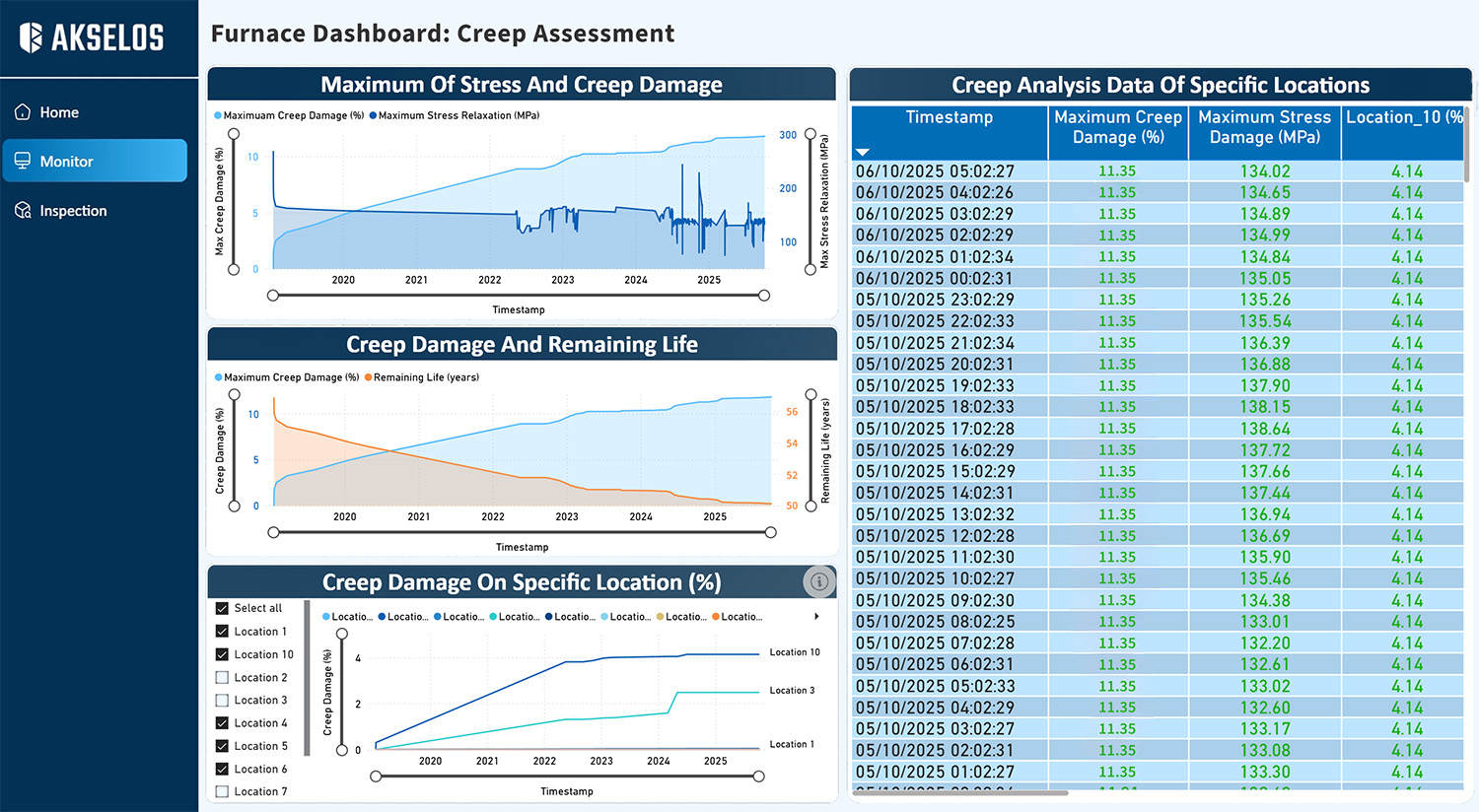Click the Remaining Life legend marker
1479x812 pixels.
click(368, 377)
